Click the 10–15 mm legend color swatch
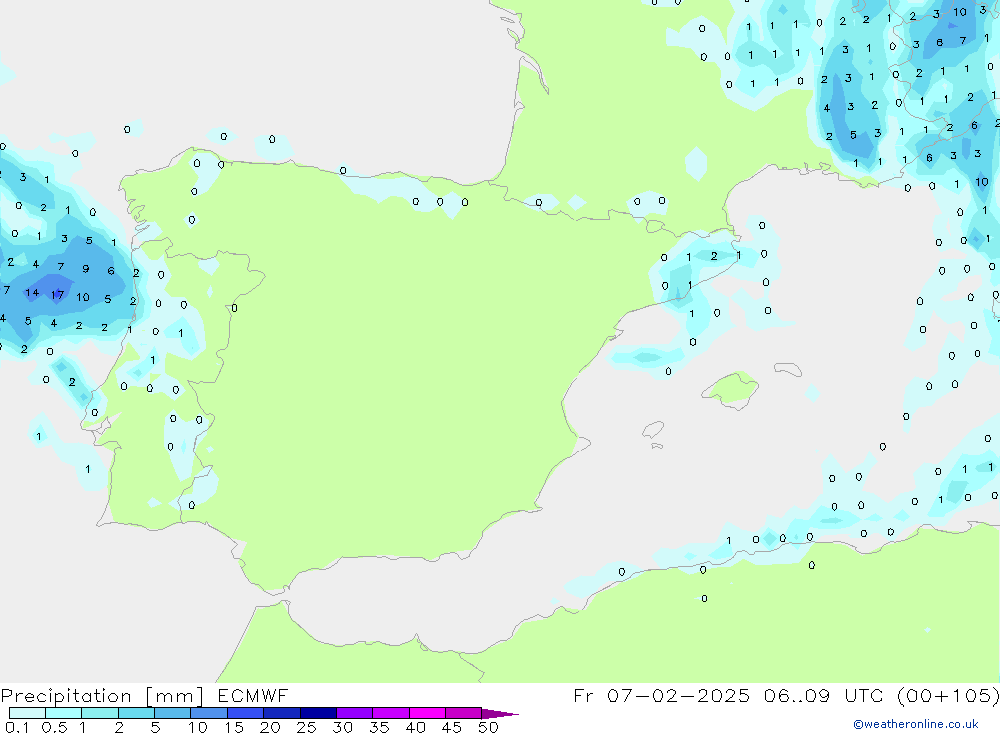 [x=209, y=713]
